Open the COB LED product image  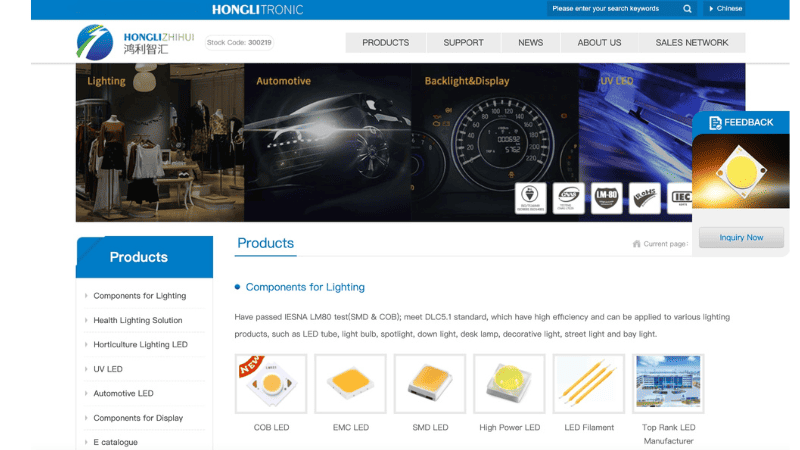[271, 384]
